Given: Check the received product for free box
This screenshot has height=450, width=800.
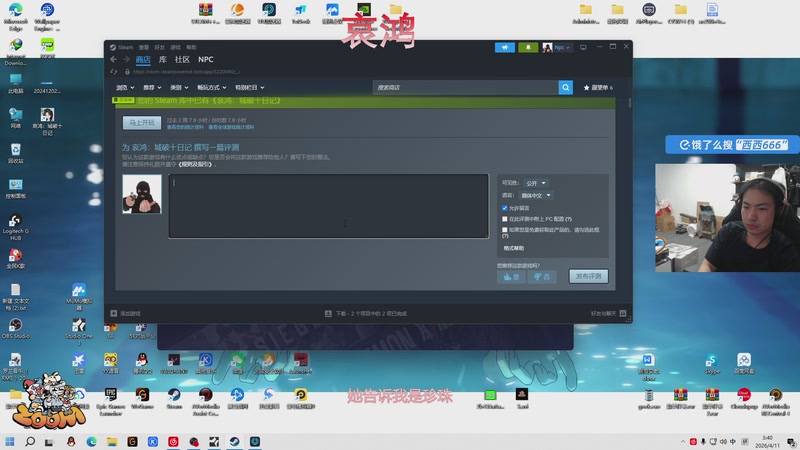Looking at the screenshot, I should (x=505, y=230).
